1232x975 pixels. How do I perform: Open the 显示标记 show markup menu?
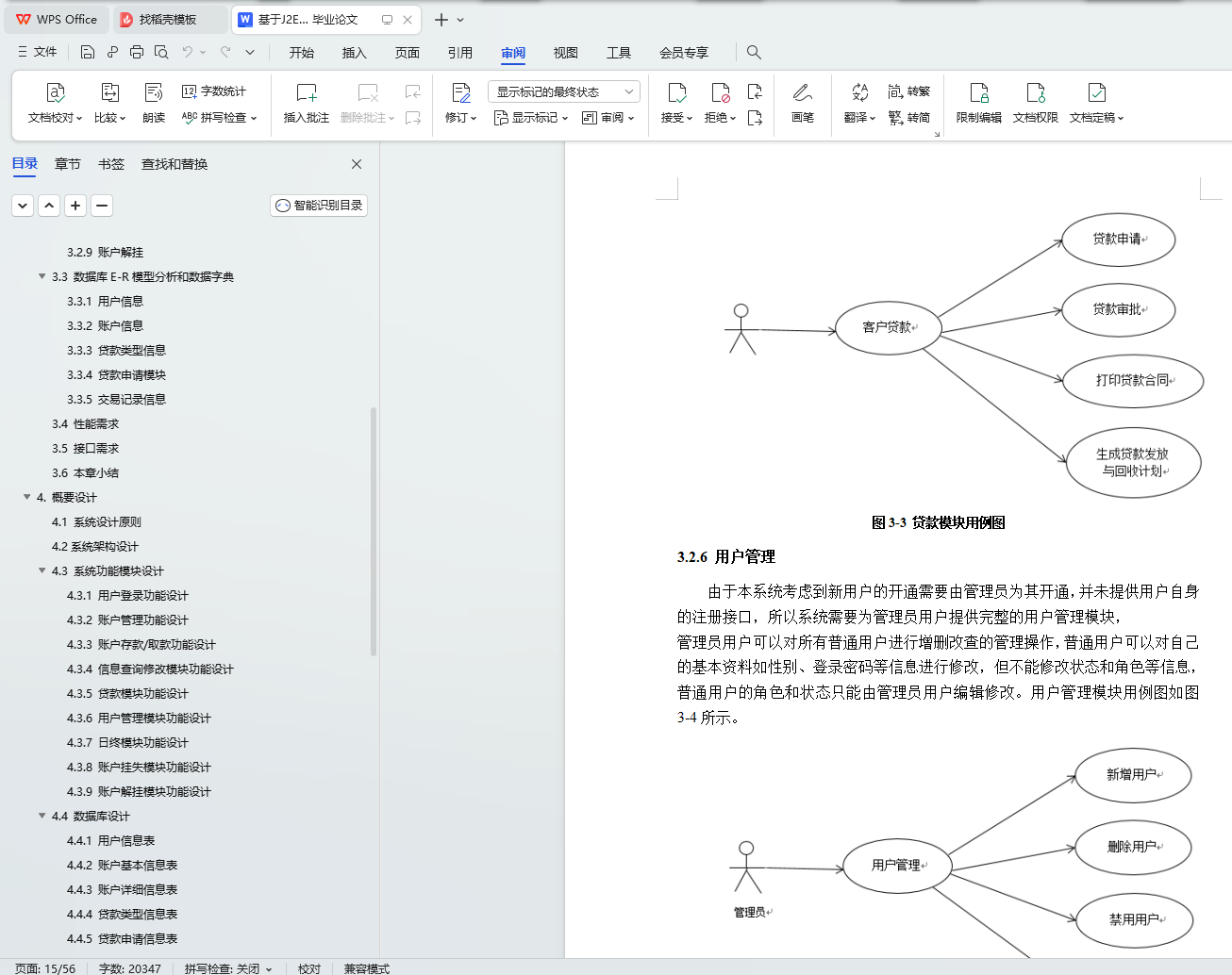click(x=531, y=118)
